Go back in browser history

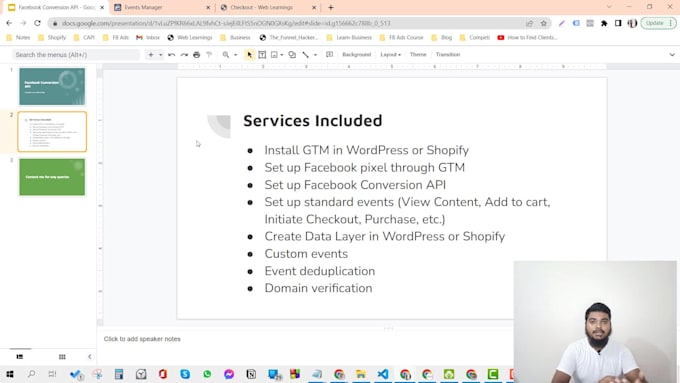coord(9,23)
